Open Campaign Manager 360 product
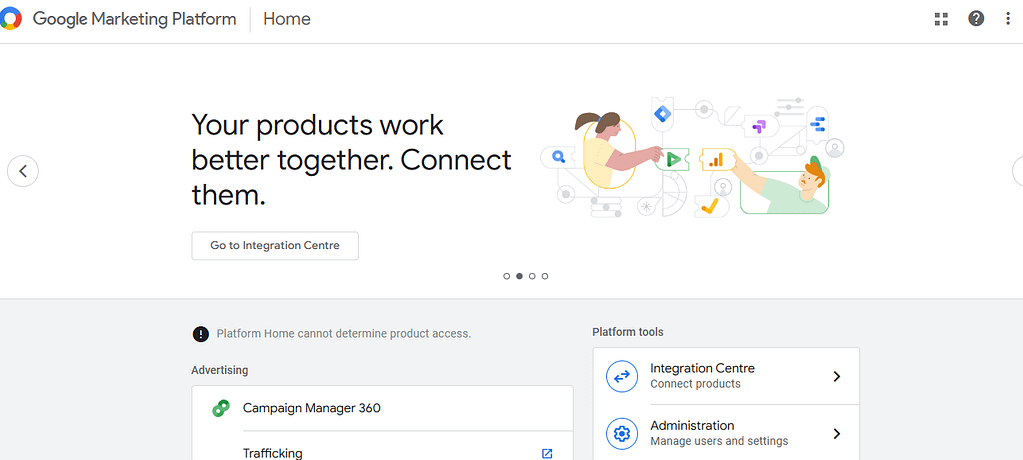 382,408
